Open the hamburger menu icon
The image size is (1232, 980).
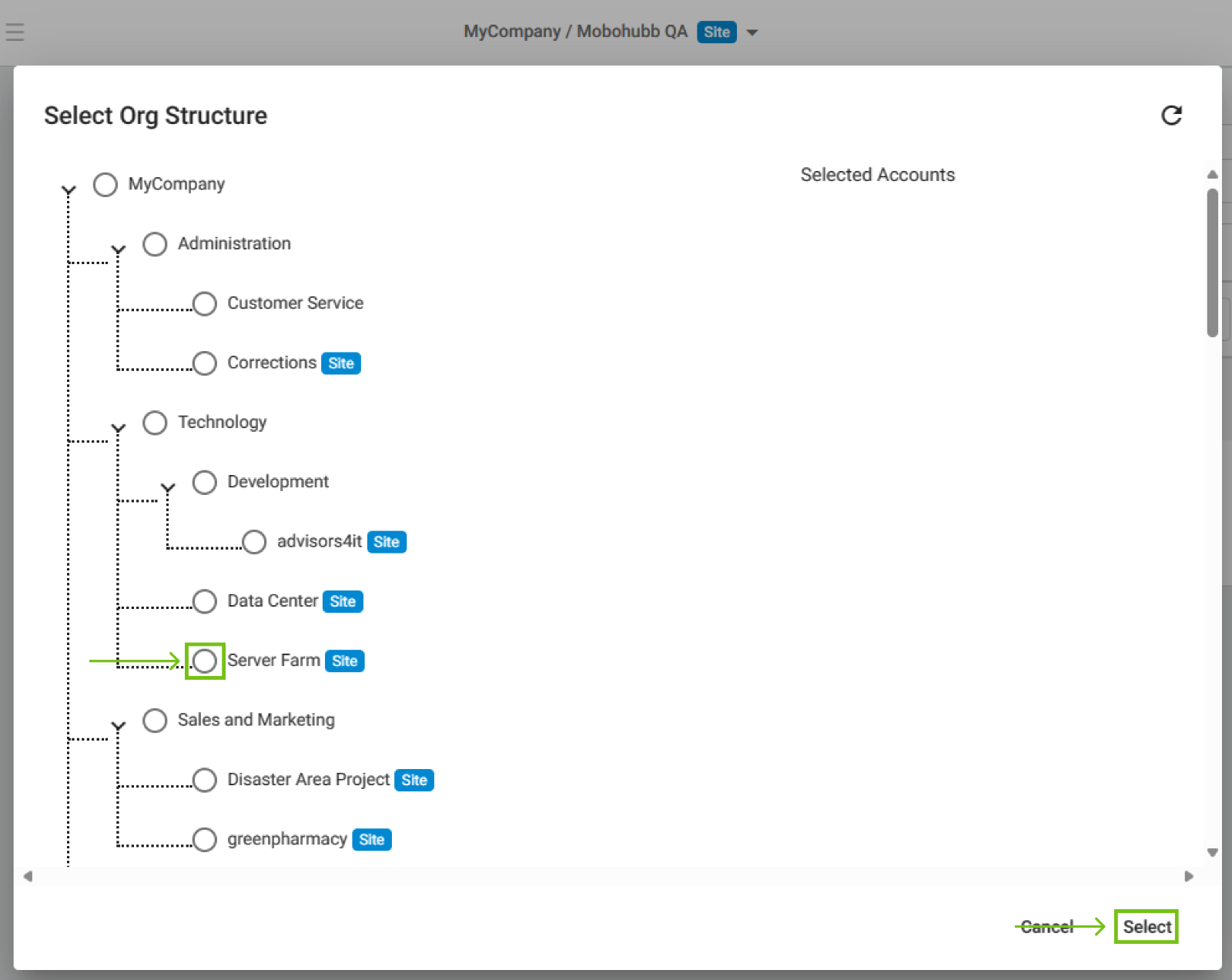15,32
